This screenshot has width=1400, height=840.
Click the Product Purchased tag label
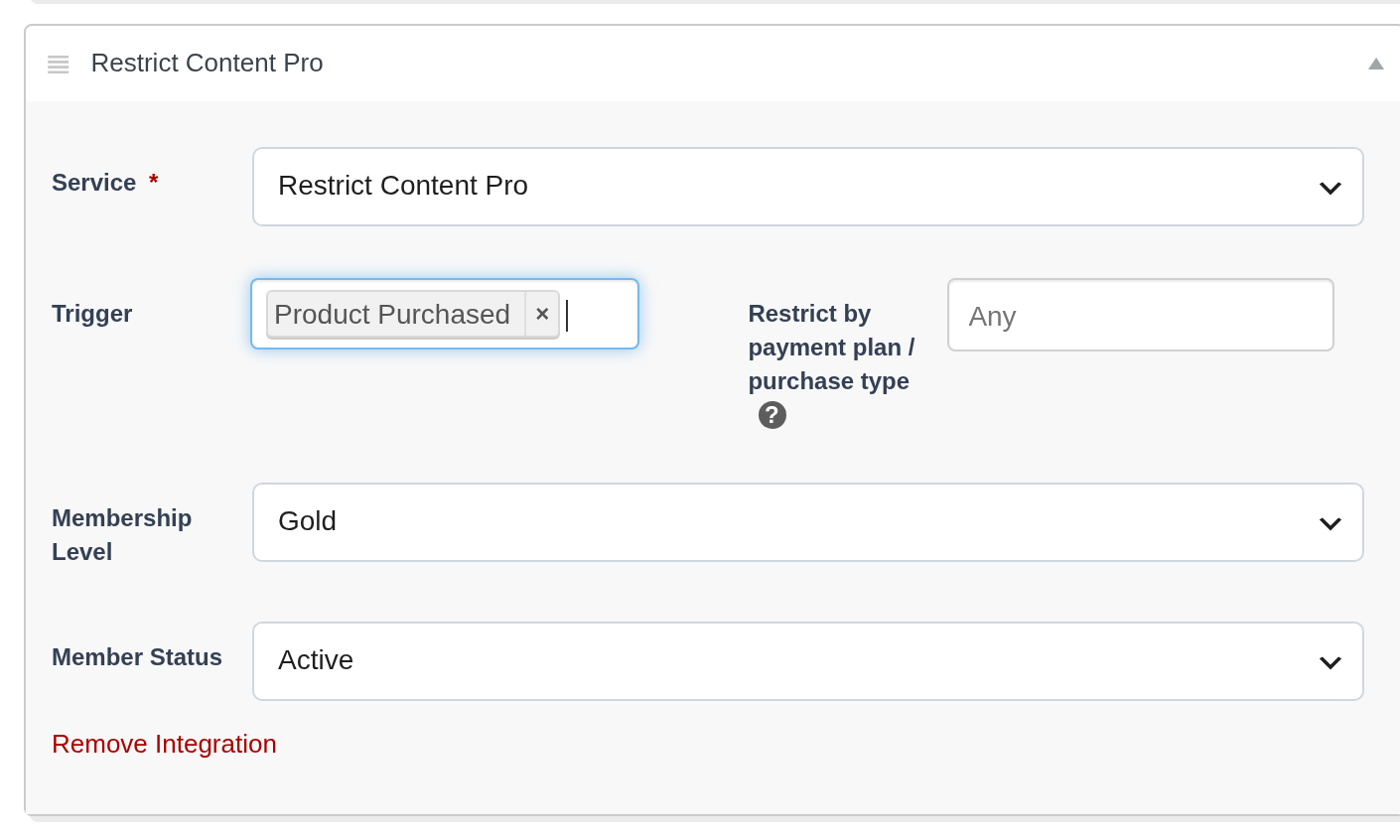392,314
